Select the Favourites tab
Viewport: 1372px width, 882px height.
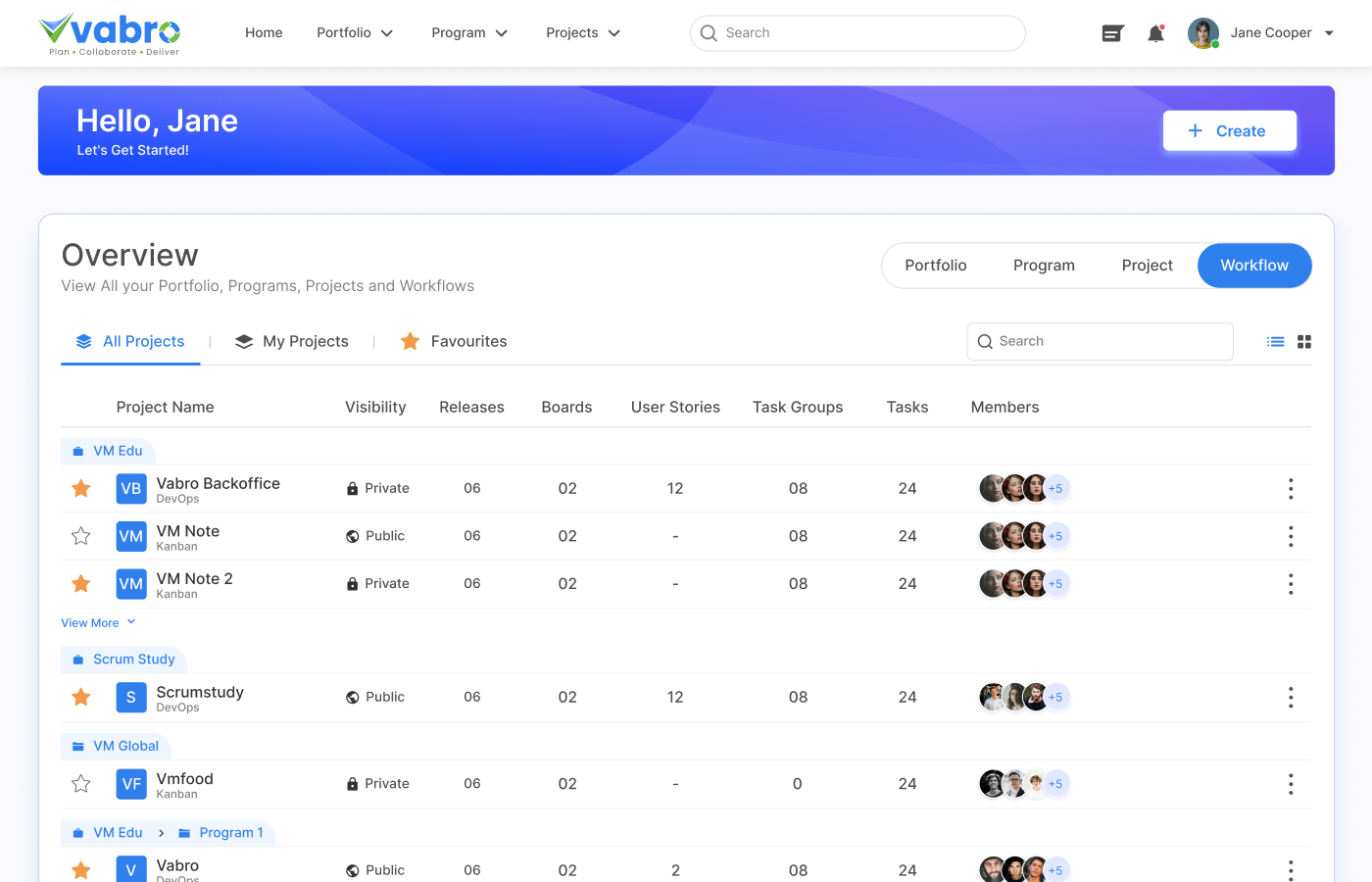[x=454, y=341]
